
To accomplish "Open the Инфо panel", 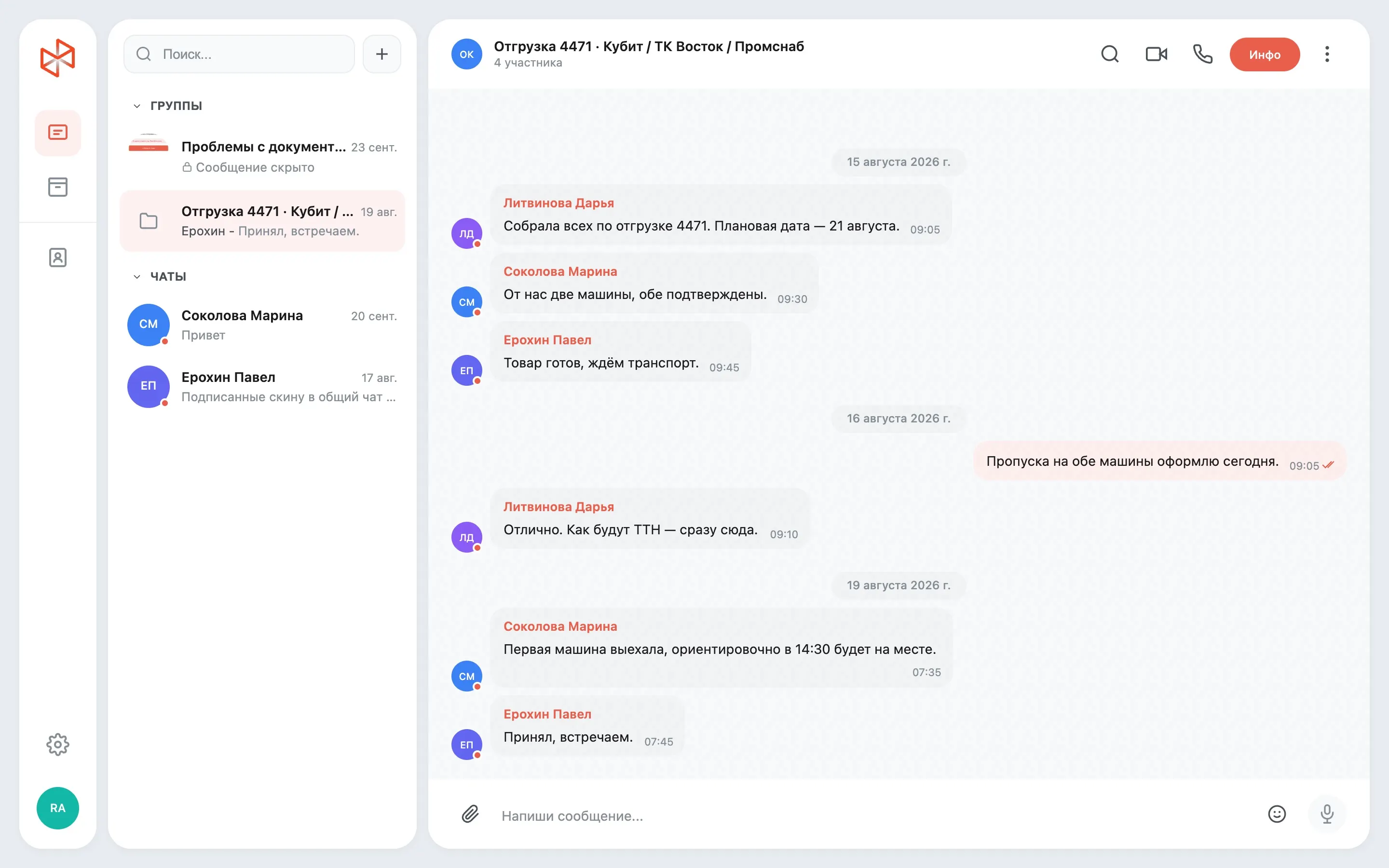I will click(x=1265, y=54).
